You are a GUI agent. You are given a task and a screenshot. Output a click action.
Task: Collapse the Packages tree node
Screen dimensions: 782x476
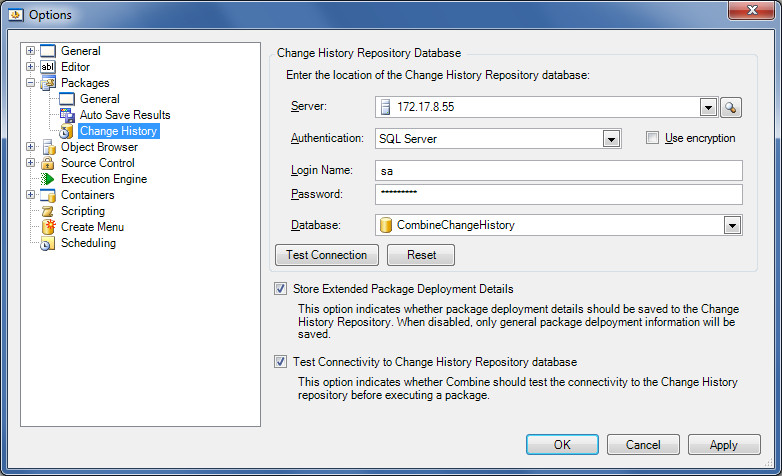coord(30,83)
